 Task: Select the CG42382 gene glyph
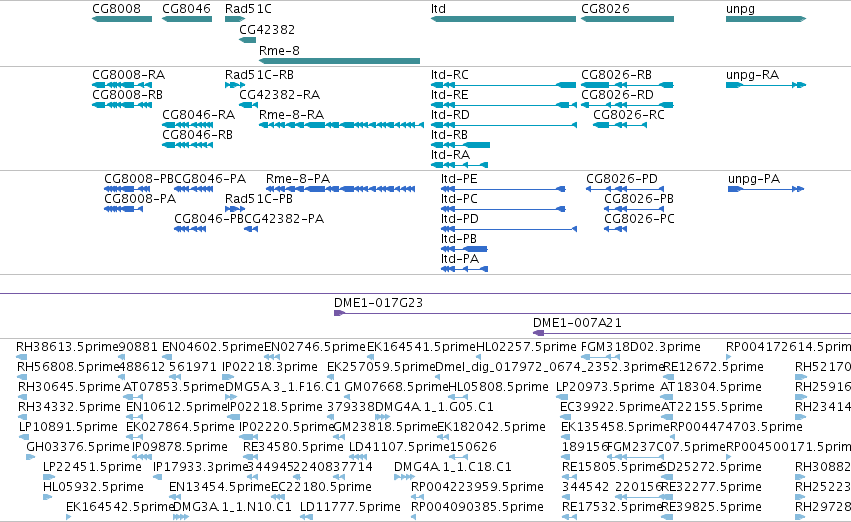247,40
